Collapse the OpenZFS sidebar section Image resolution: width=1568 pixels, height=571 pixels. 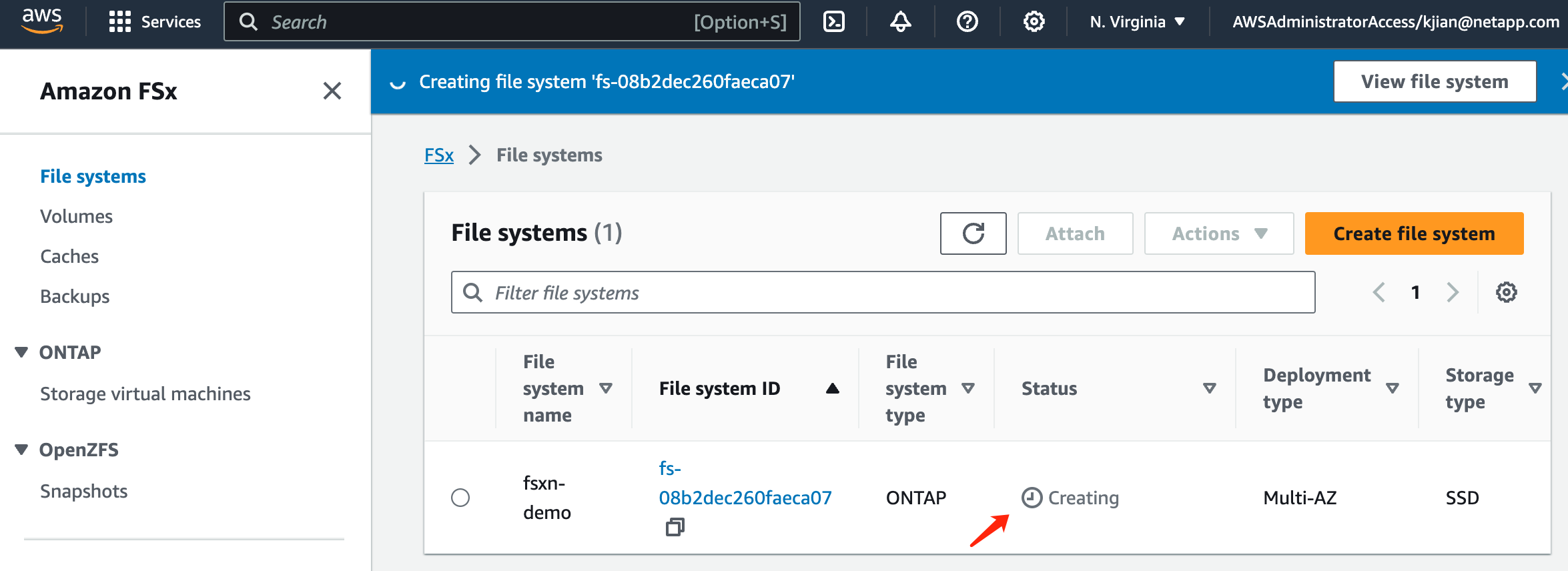[21, 450]
